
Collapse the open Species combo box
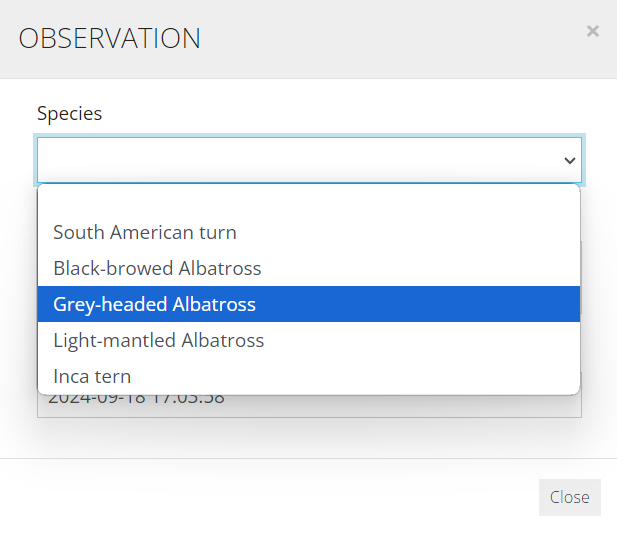tap(309, 160)
